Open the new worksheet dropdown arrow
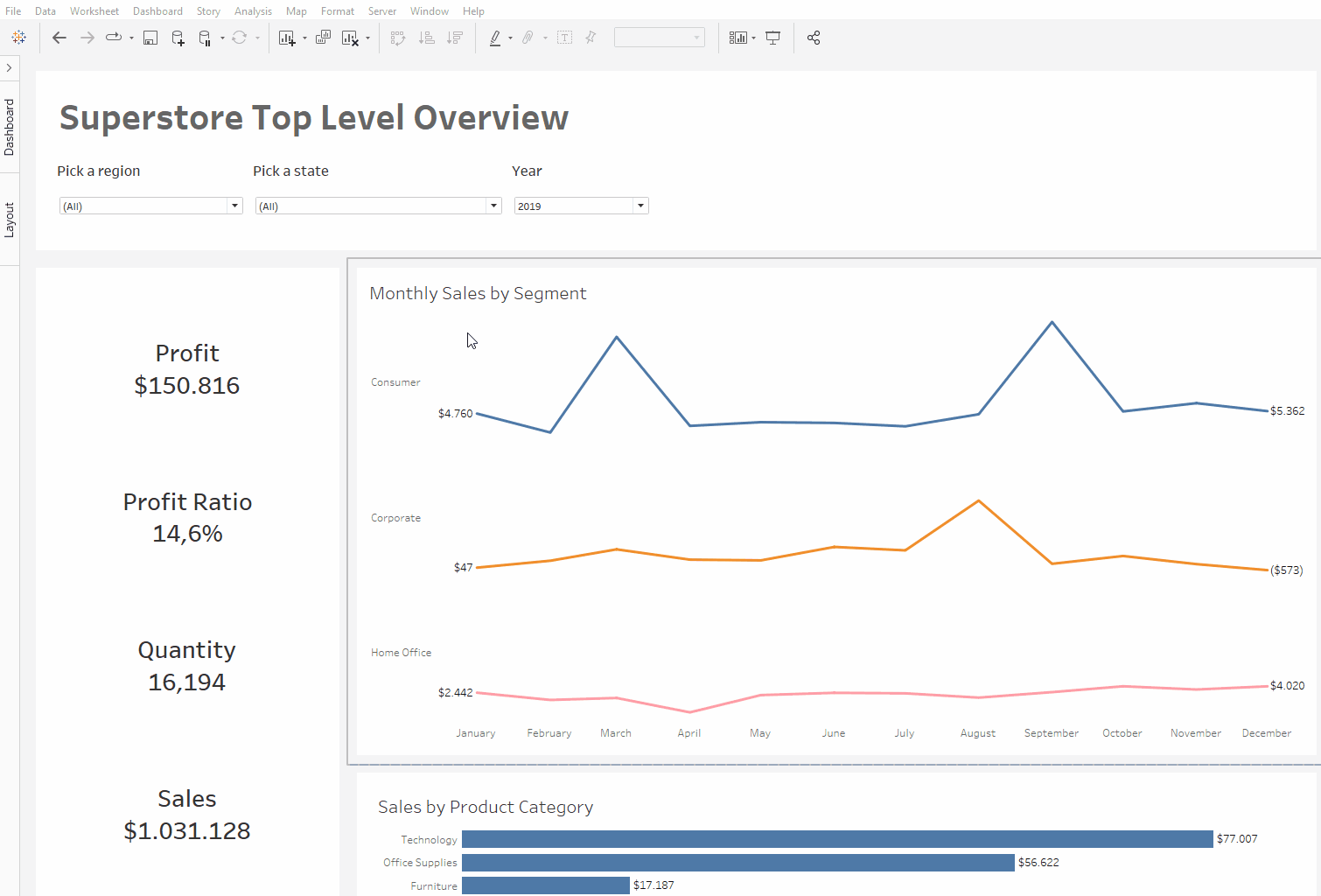Screen dimensions: 1321x896 coord(304,38)
